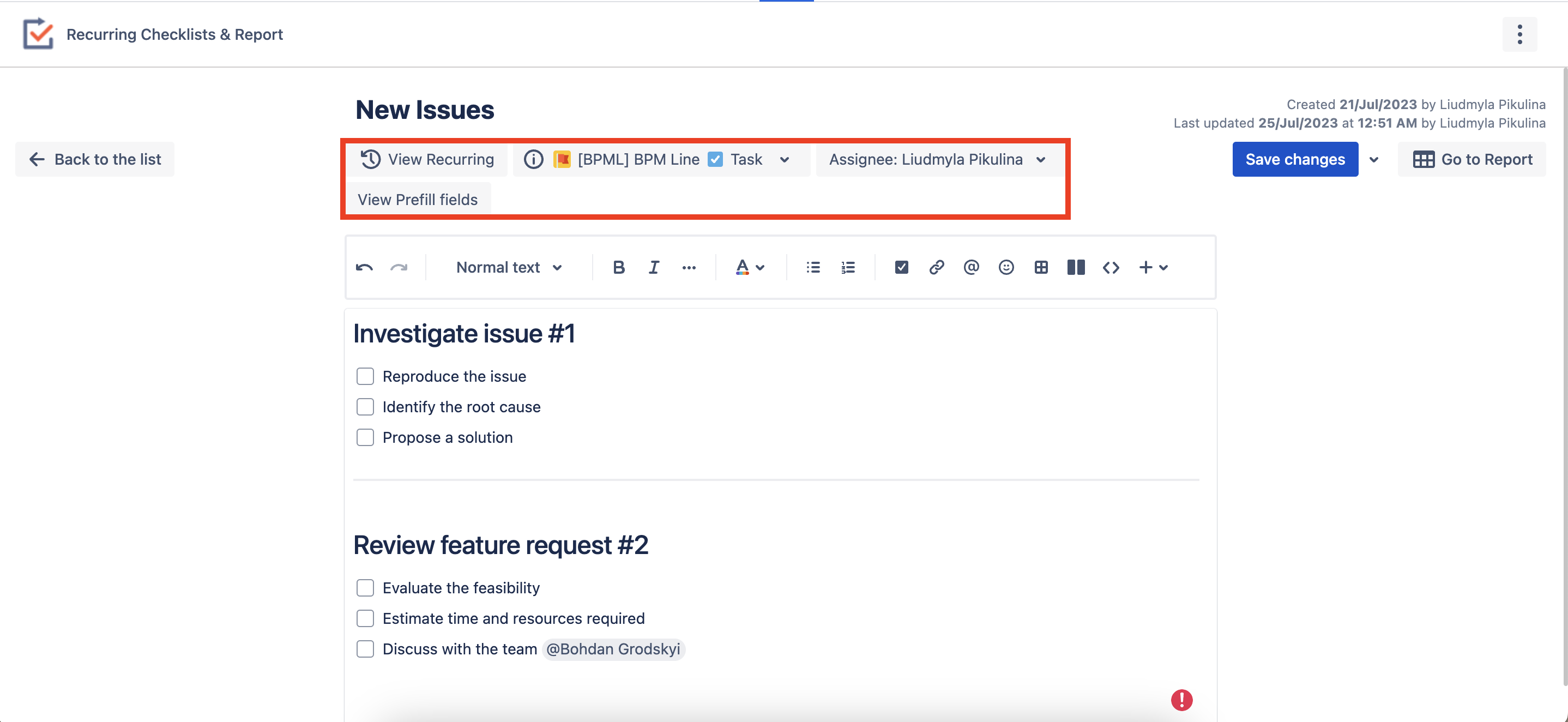
Task: Check off Reproduce the issue
Action: [365, 376]
